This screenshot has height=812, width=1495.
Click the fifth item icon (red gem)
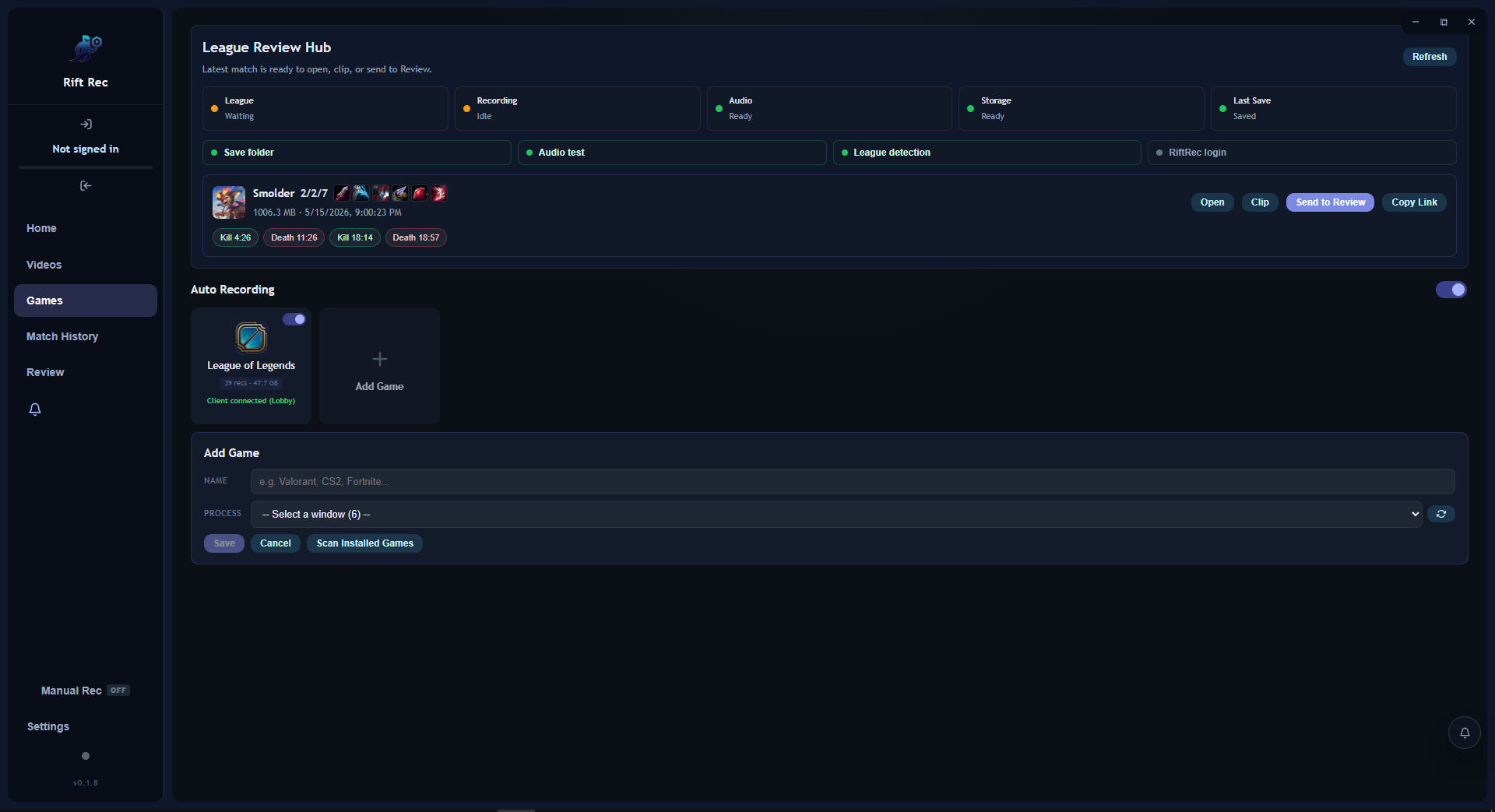[420, 193]
